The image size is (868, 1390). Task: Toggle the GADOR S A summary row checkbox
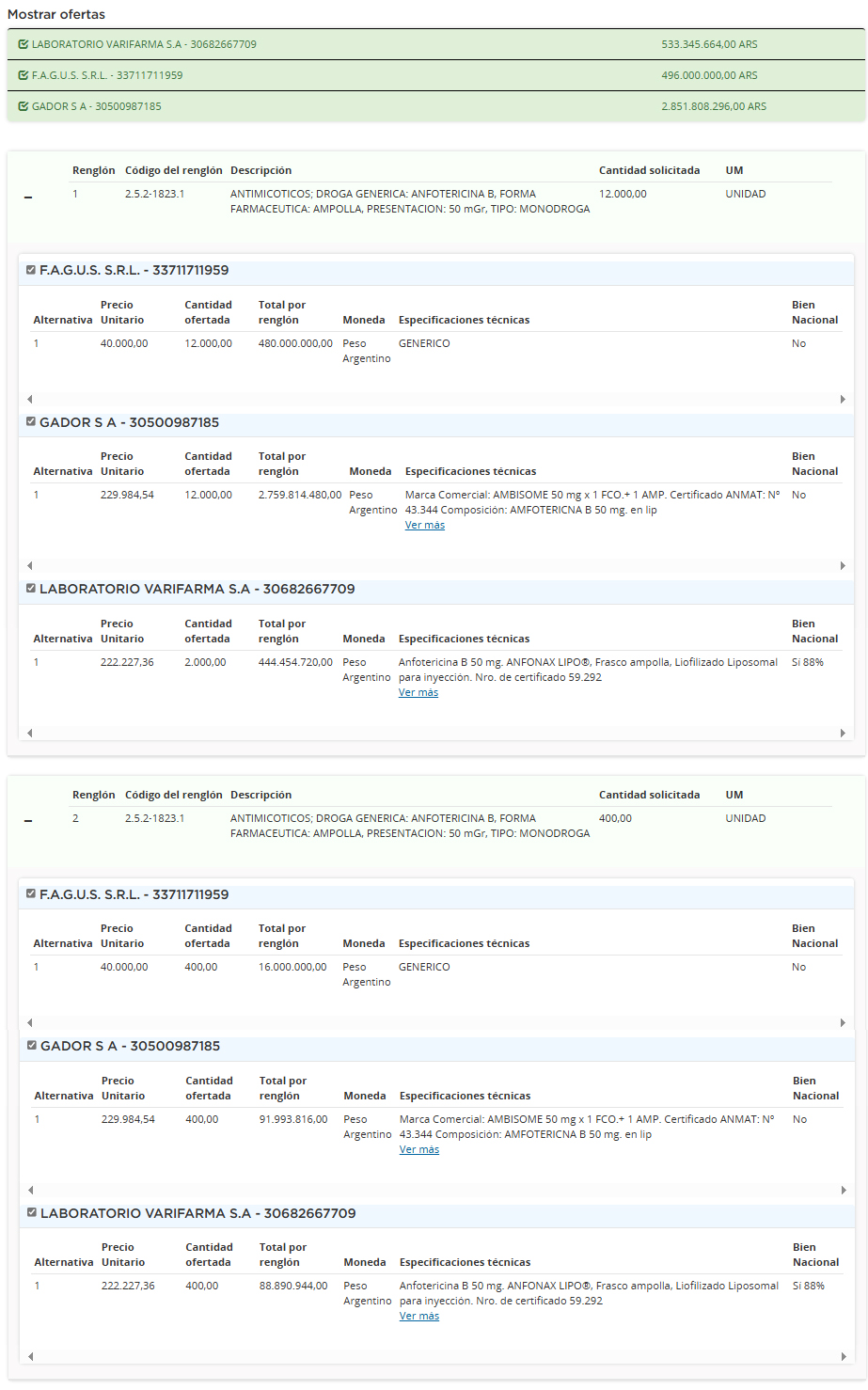[24, 106]
